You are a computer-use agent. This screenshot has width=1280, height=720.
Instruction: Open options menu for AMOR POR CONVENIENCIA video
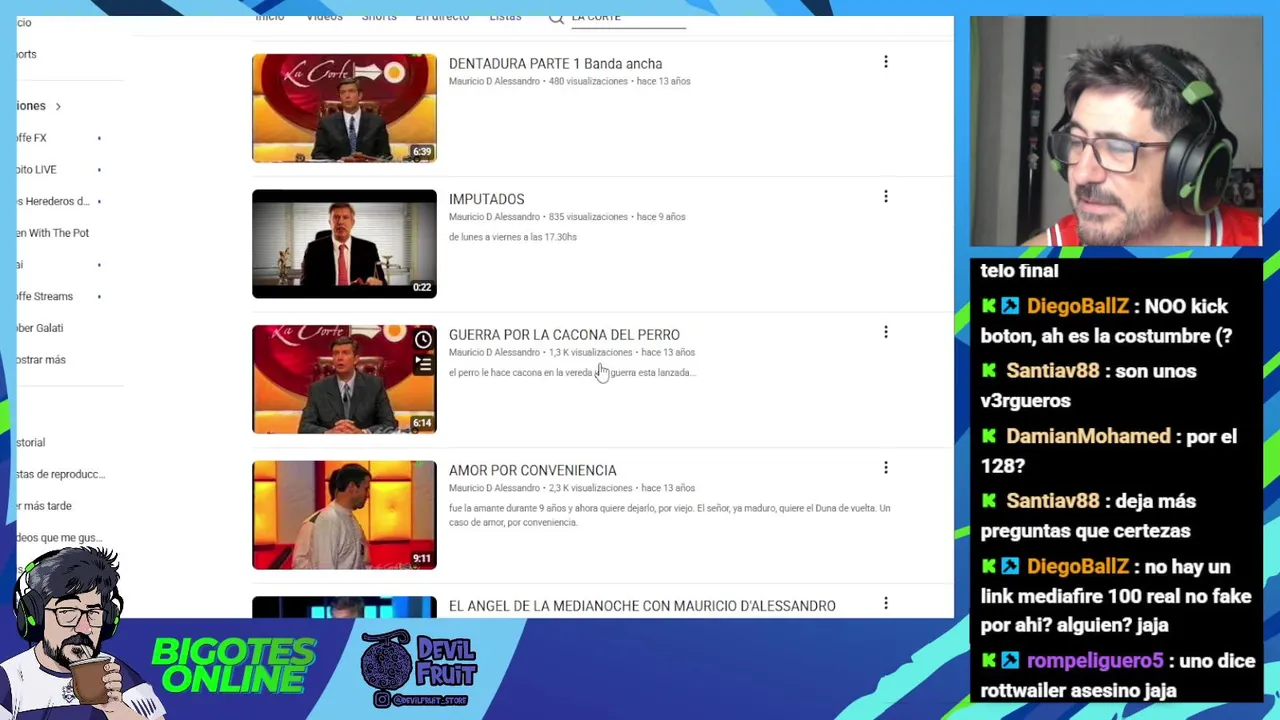click(885, 468)
